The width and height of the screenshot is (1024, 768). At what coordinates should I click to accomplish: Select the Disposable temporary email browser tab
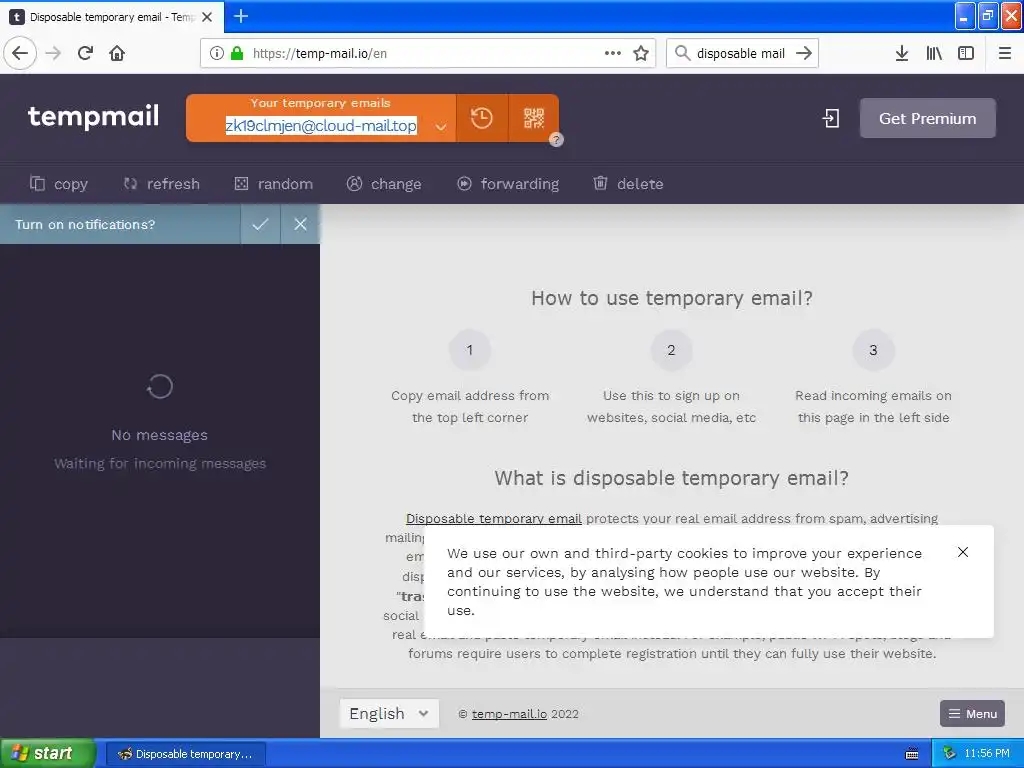[112, 17]
